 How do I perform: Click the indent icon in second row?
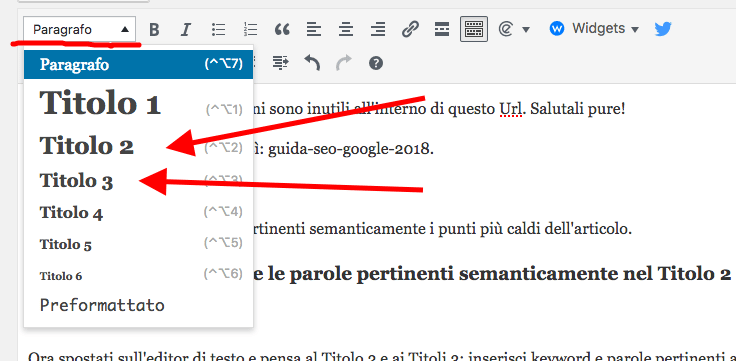pos(281,62)
